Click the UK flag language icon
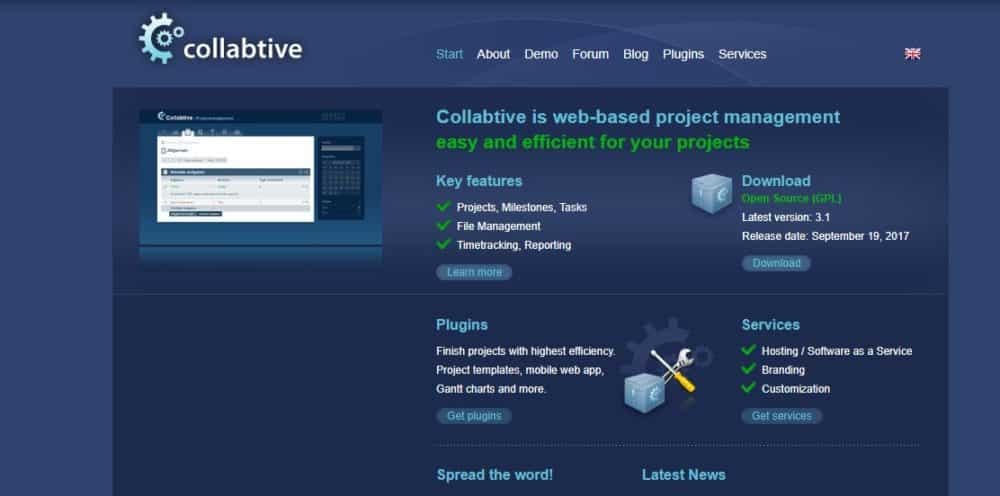 tap(912, 54)
